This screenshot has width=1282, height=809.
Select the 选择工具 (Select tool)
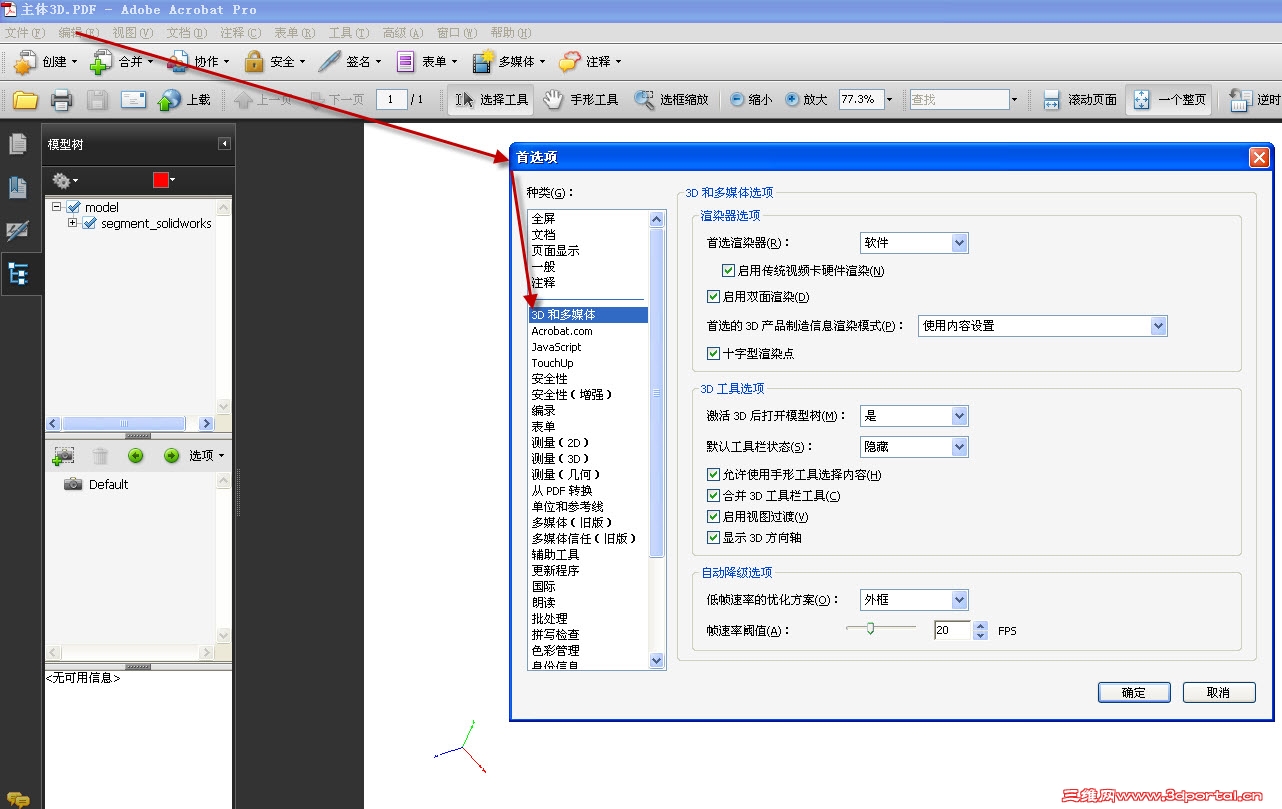pyautogui.click(x=491, y=100)
